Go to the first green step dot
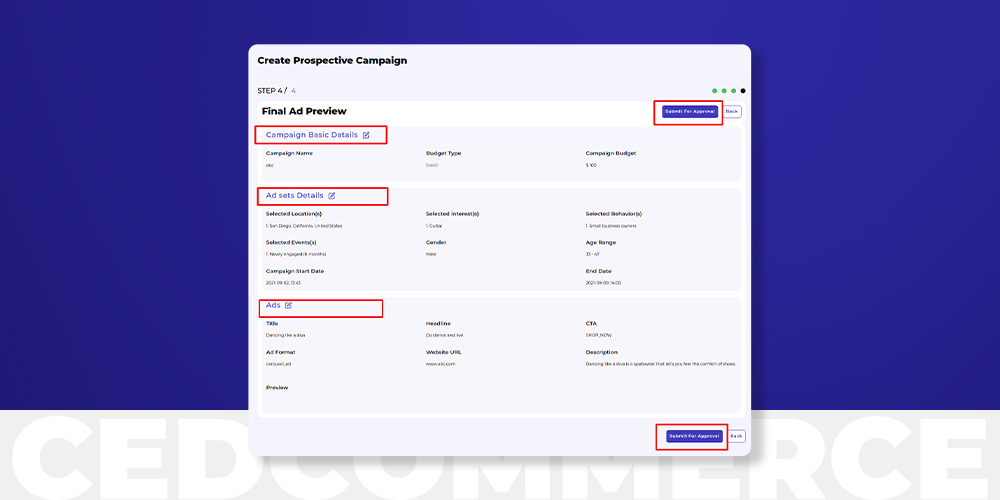The height and width of the screenshot is (500, 1000). click(714, 91)
